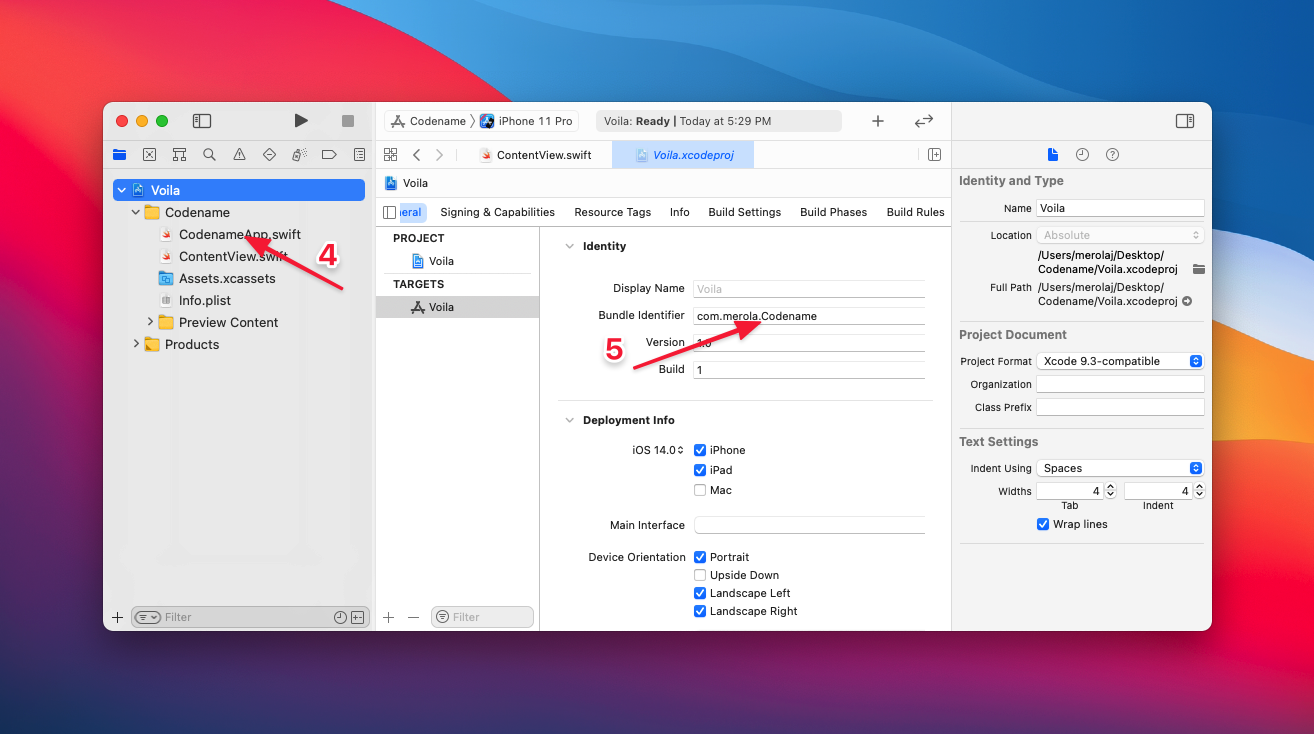The width and height of the screenshot is (1314, 734).
Task: Remove the selected target with minus
Action: [x=413, y=617]
